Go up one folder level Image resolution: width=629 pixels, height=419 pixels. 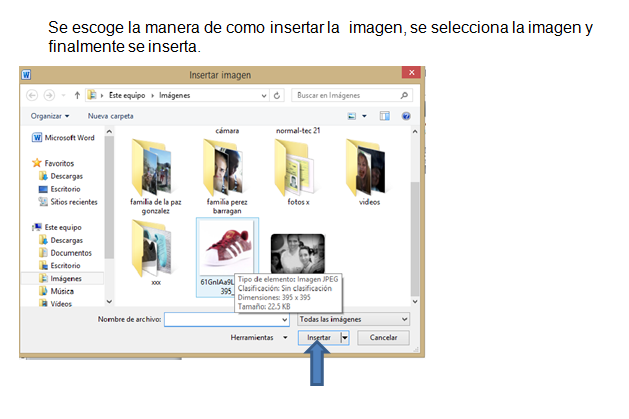(76, 95)
